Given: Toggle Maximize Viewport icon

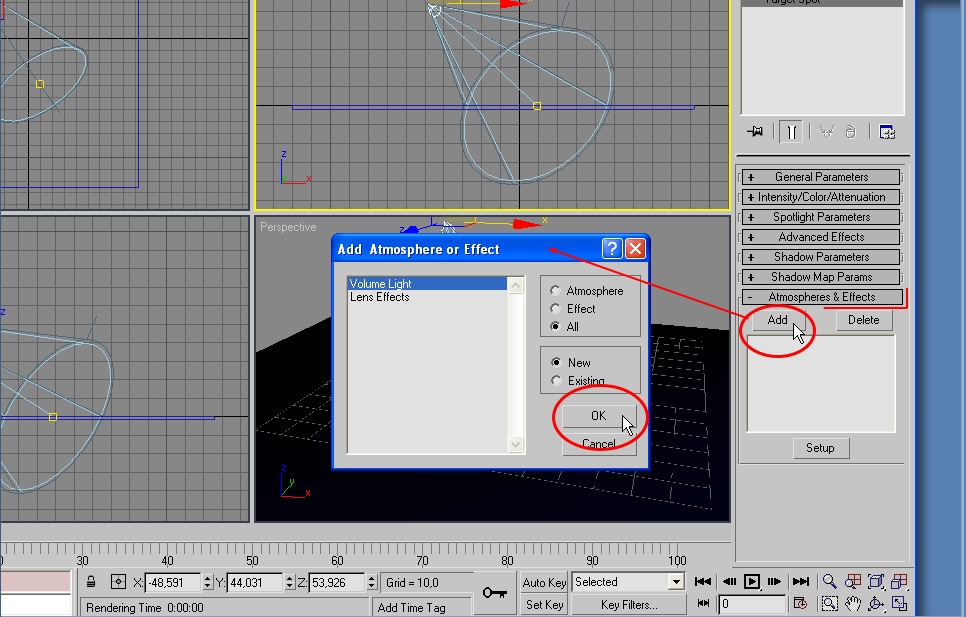Looking at the screenshot, I should (899, 603).
